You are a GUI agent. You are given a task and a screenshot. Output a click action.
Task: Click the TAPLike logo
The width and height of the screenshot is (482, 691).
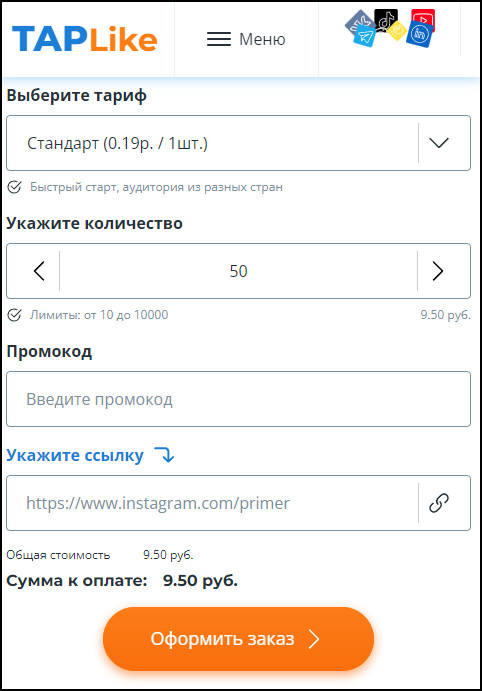[85, 39]
